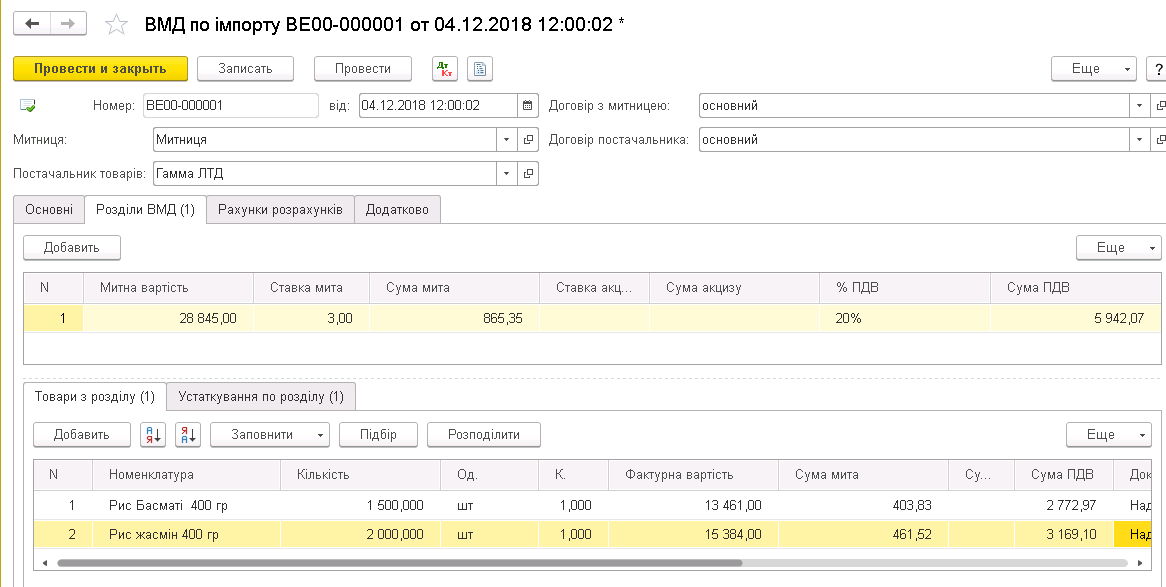
Task: Open the goods table Еще menu
Action: tap(1109, 435)
